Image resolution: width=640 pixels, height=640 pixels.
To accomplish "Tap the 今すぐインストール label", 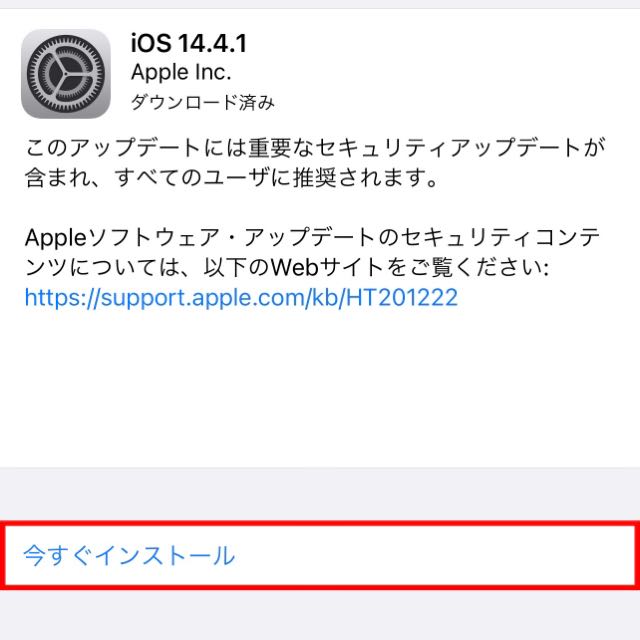I will tap(129, 556).
